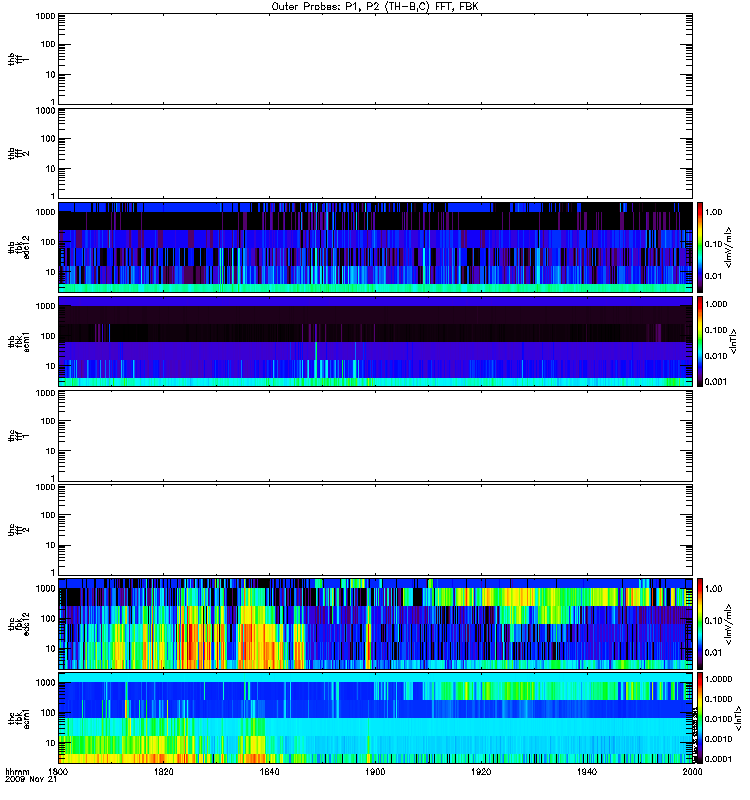Click the thc fbk edc12 color bar

[700, 624]
